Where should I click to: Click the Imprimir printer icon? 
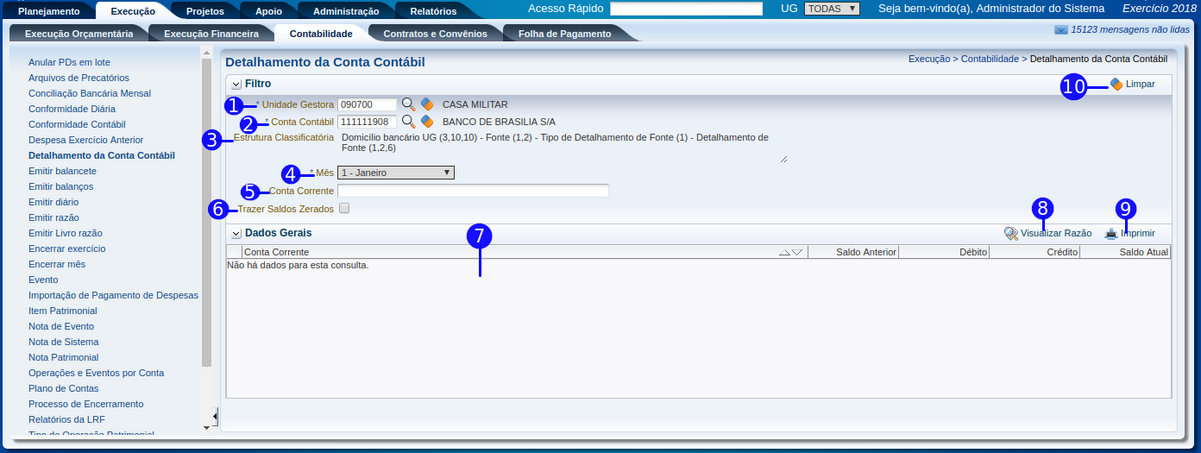[1111, 233]
